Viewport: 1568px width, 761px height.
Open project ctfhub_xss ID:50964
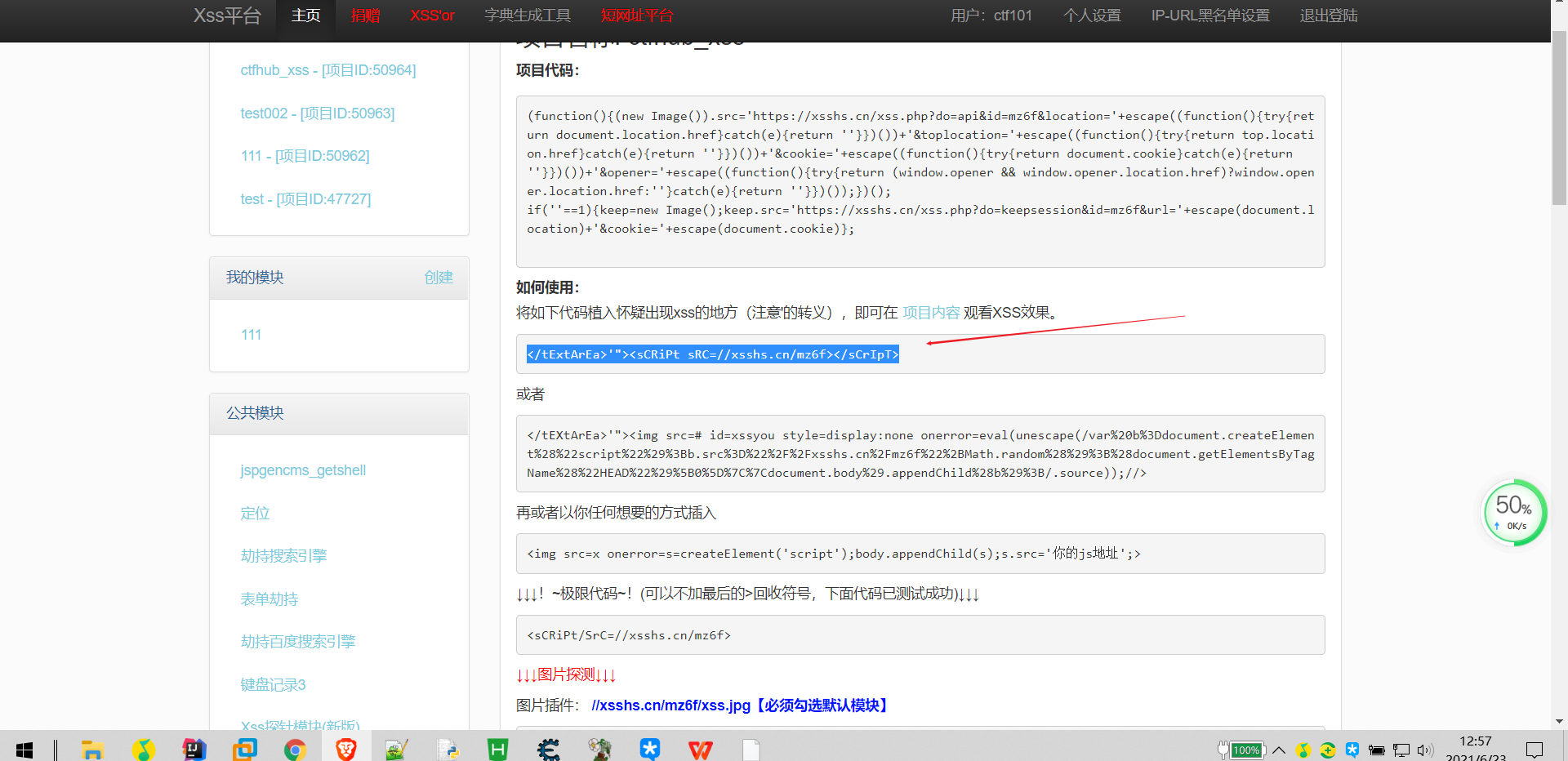coord(327,70)
